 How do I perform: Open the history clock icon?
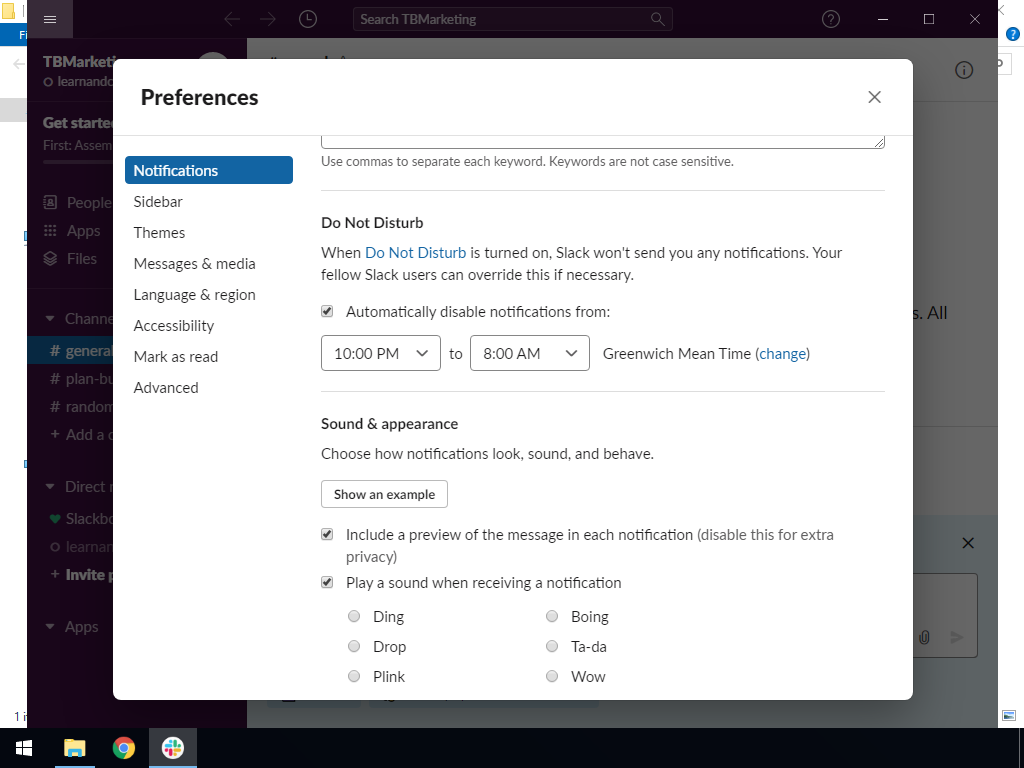[308, 19]
